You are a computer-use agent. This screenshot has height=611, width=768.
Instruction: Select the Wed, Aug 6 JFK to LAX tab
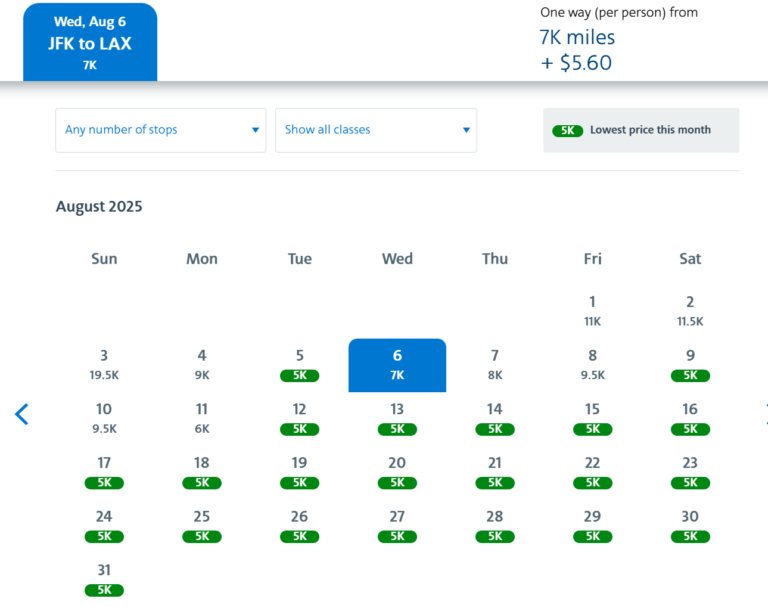[90, 43]
